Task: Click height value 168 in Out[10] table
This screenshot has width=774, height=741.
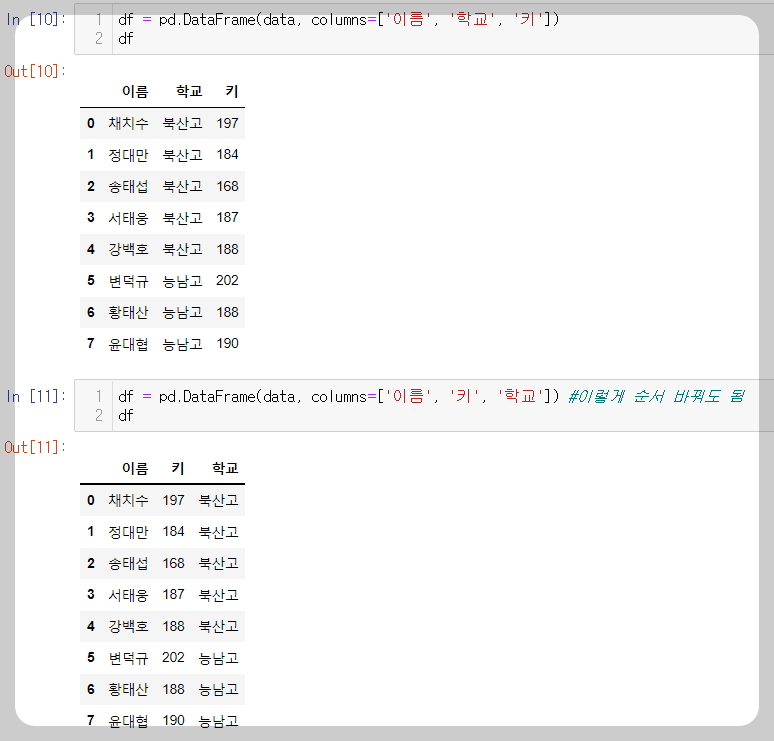Action: coord(228,187)
